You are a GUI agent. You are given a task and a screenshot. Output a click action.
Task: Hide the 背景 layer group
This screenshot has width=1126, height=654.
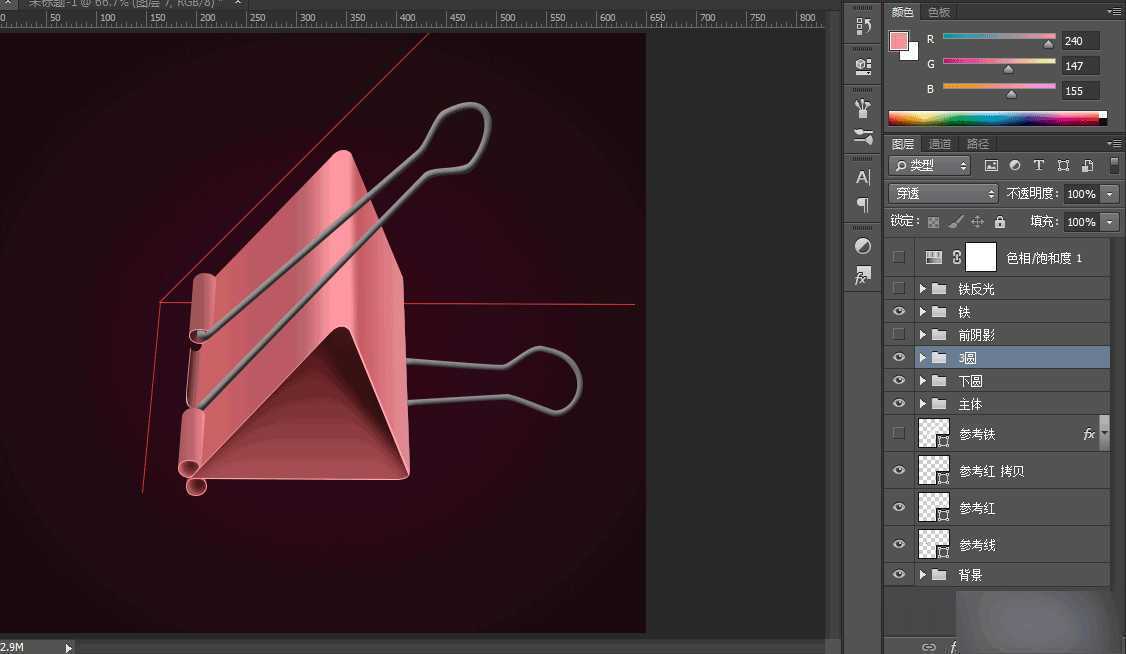(x=899, y=575)
